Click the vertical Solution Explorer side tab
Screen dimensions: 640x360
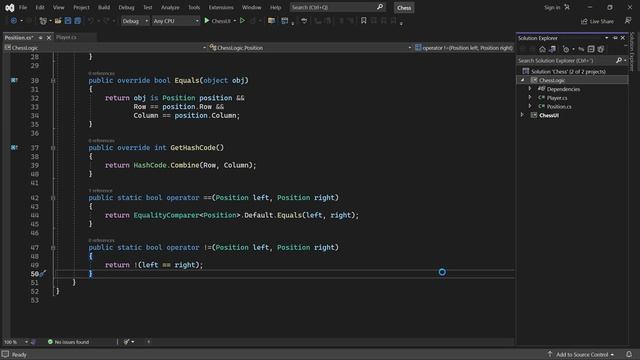633,52
